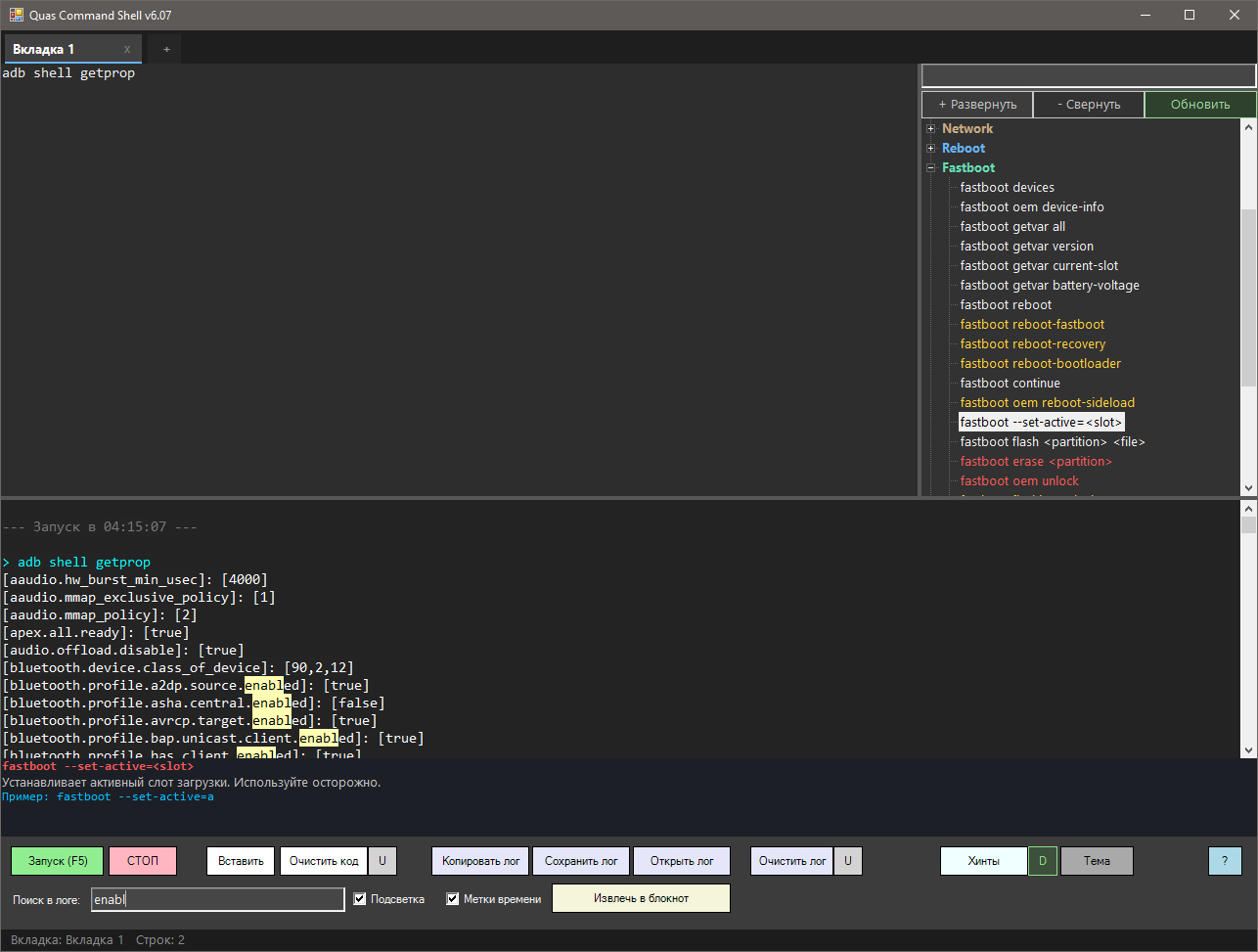Click the Извлечь в блокнот button
The image size is (1258, 952).
coord(641,898)
